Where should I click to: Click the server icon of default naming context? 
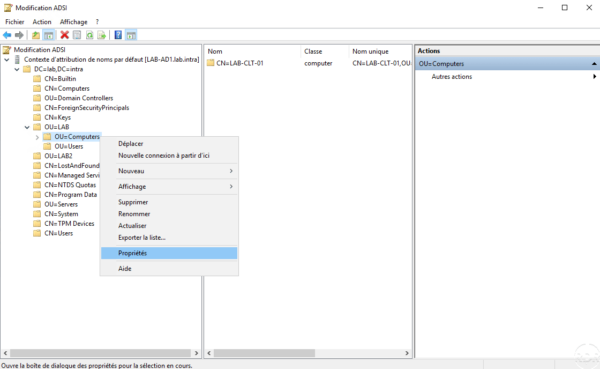[17, 59]
